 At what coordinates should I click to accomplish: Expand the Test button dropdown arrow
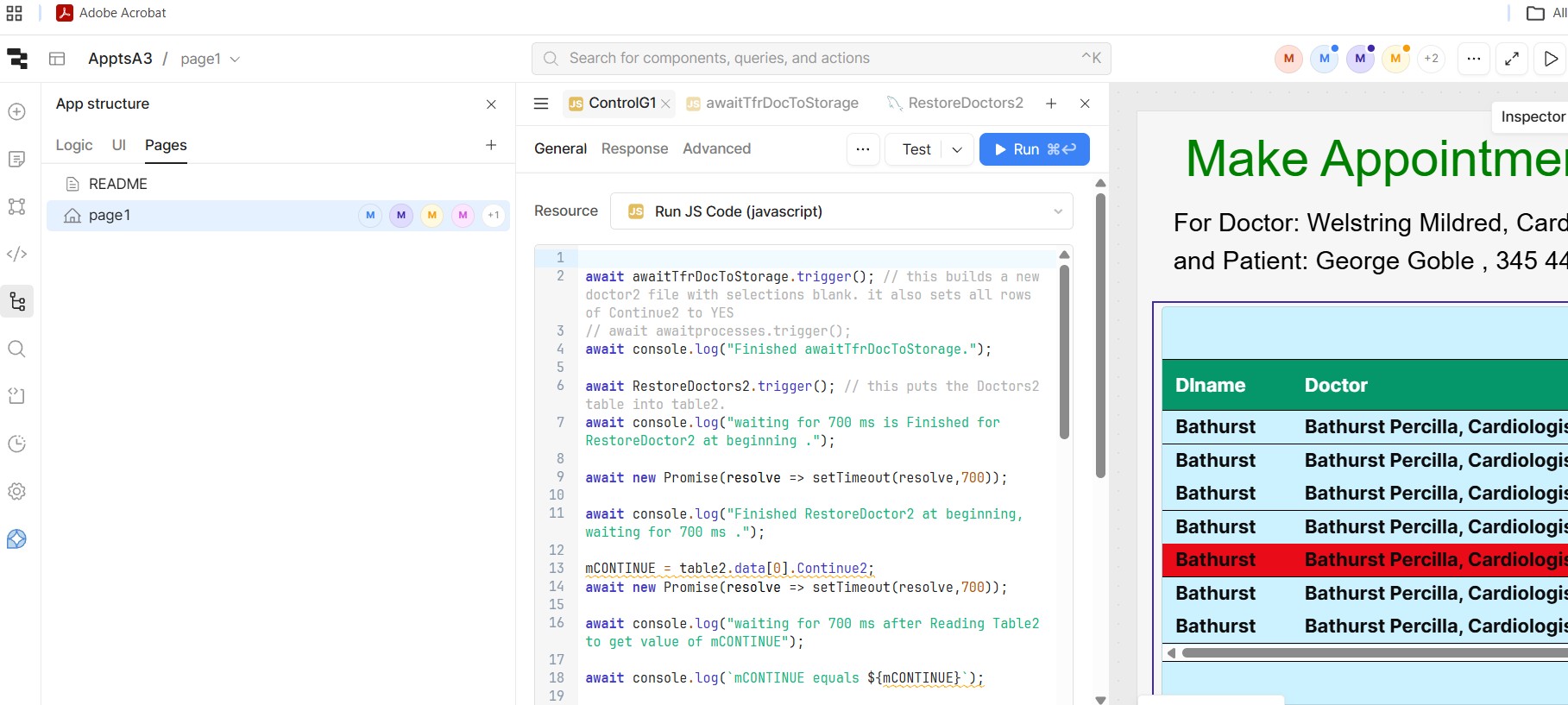coord(957,149)
